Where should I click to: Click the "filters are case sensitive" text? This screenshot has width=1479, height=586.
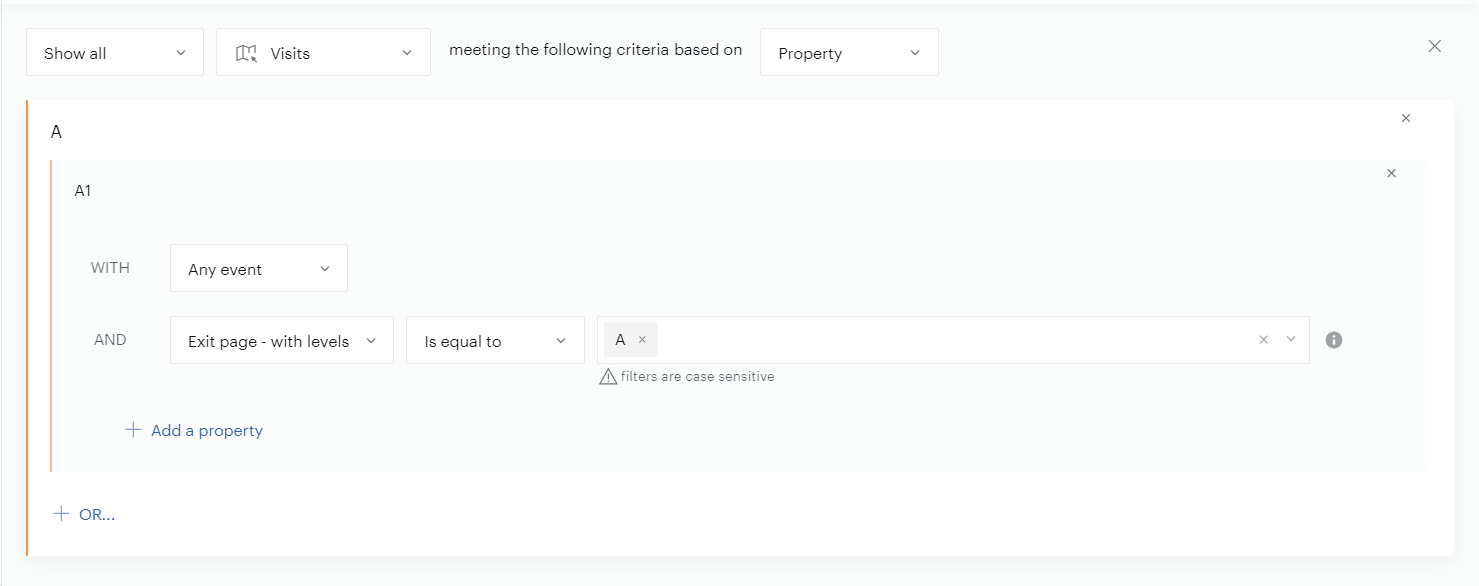tap(697, 377)
